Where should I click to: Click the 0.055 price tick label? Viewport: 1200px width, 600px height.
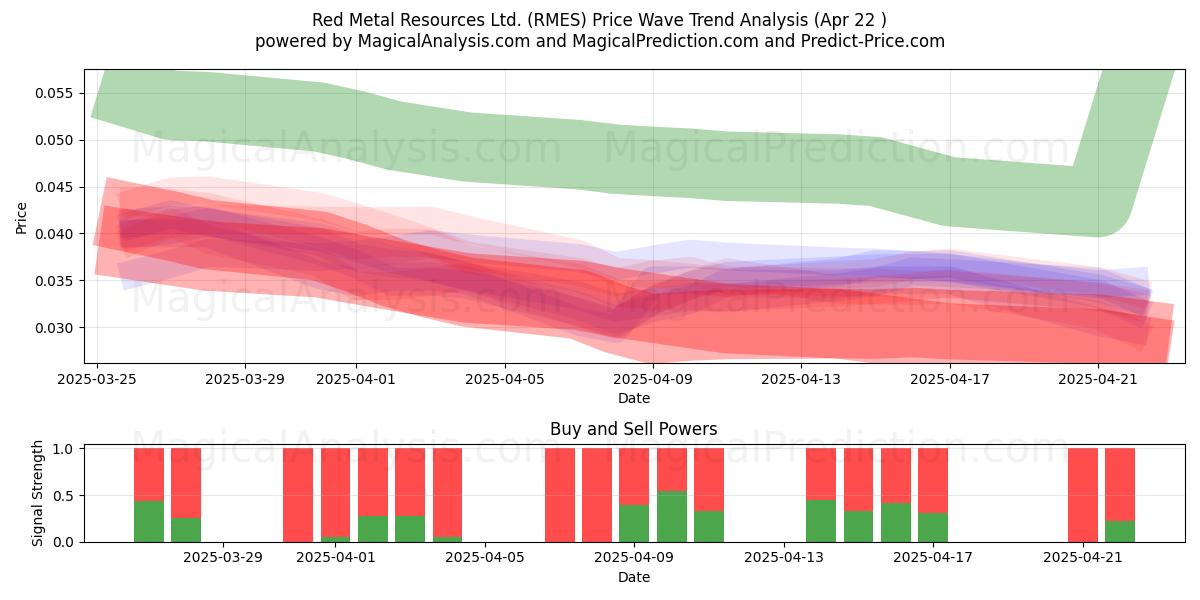coord(56,93)
